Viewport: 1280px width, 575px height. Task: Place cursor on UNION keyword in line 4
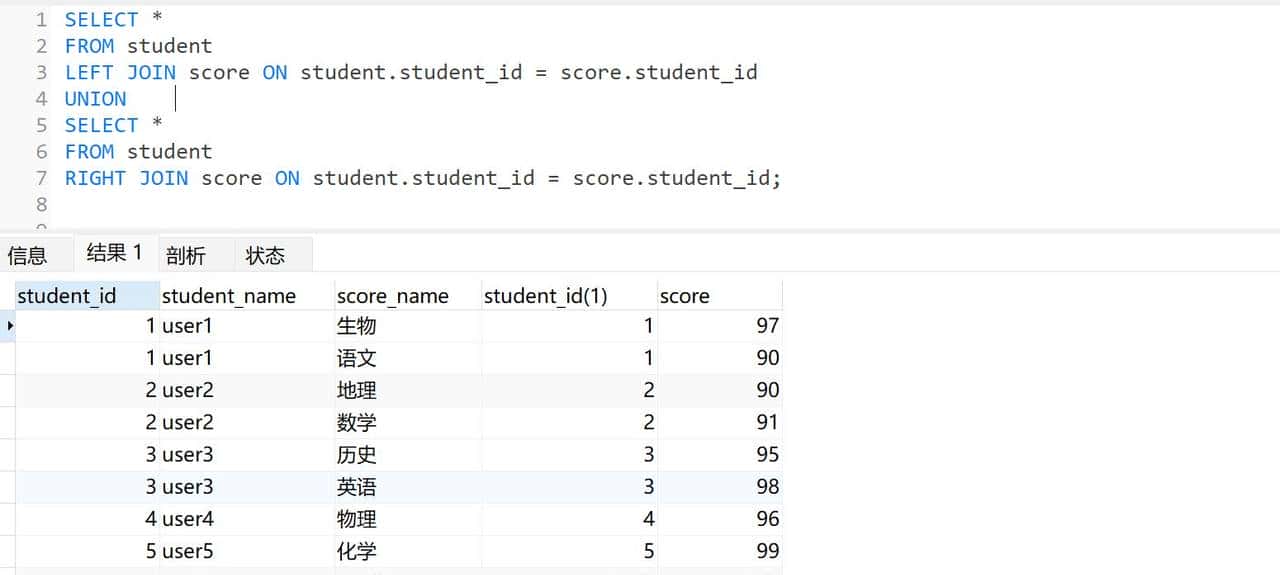(x=96, y=99)
